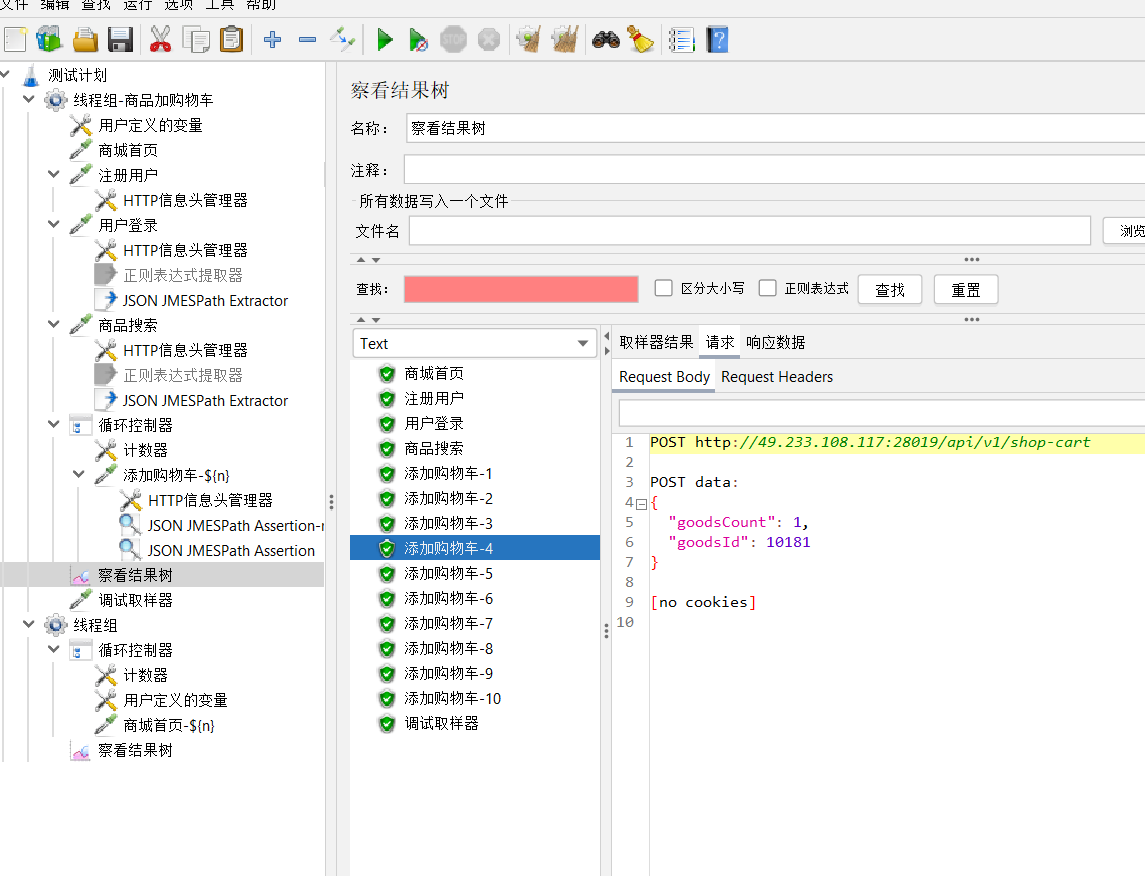Collapse the 测试计划 tree node
The height and width of the screenshot is (876, 1145).
click(5, 74)
